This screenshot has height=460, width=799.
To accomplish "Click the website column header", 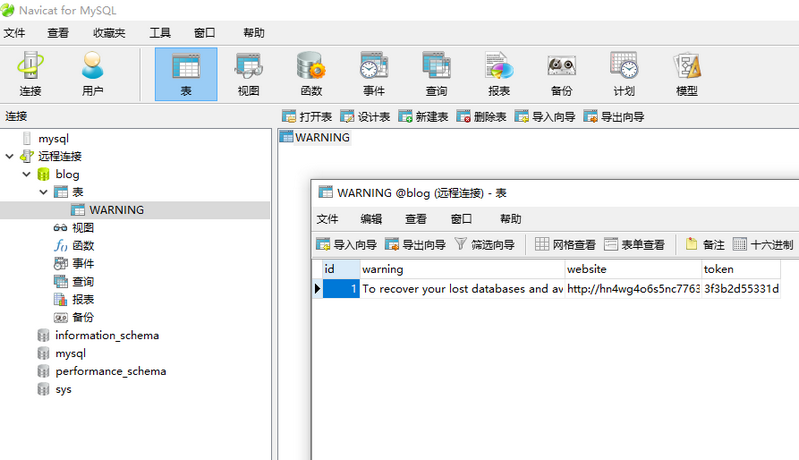I will [x=633, y=269].
